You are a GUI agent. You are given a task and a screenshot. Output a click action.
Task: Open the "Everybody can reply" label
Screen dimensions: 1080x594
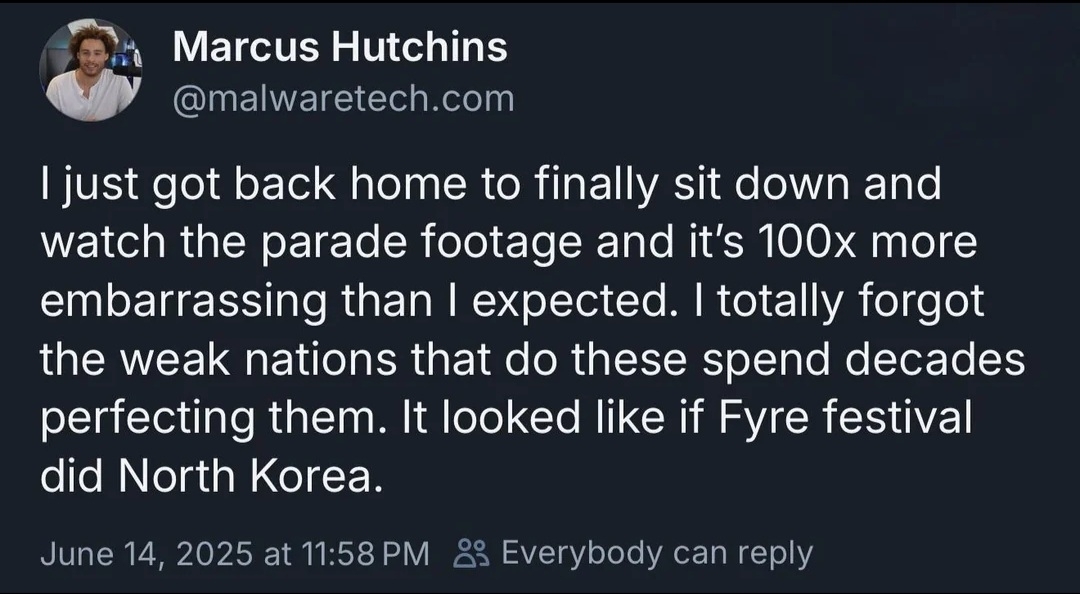[x=657, y=553]
